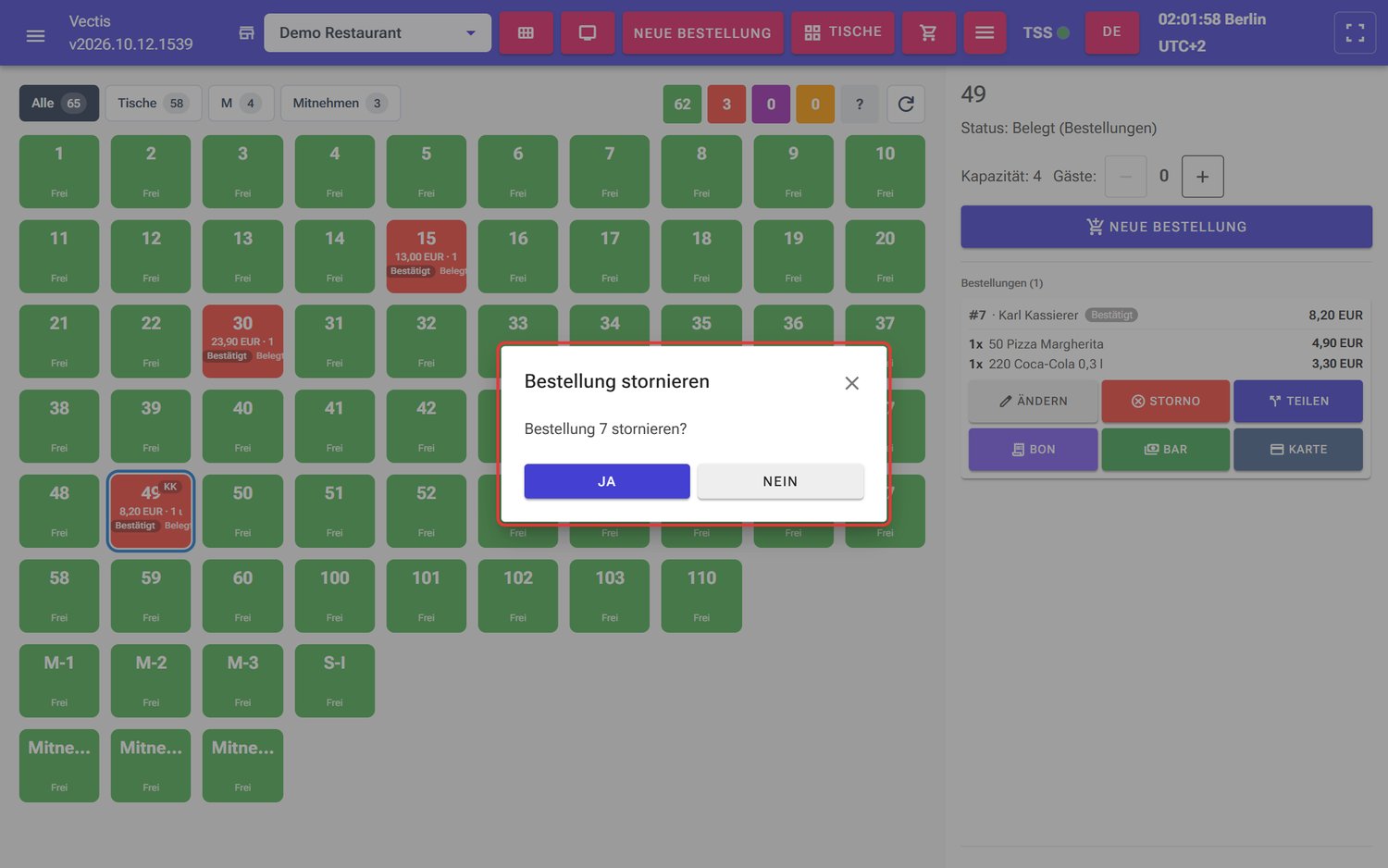
Task: Filter by red occupied tables badge 3
Action: [726, 104]
